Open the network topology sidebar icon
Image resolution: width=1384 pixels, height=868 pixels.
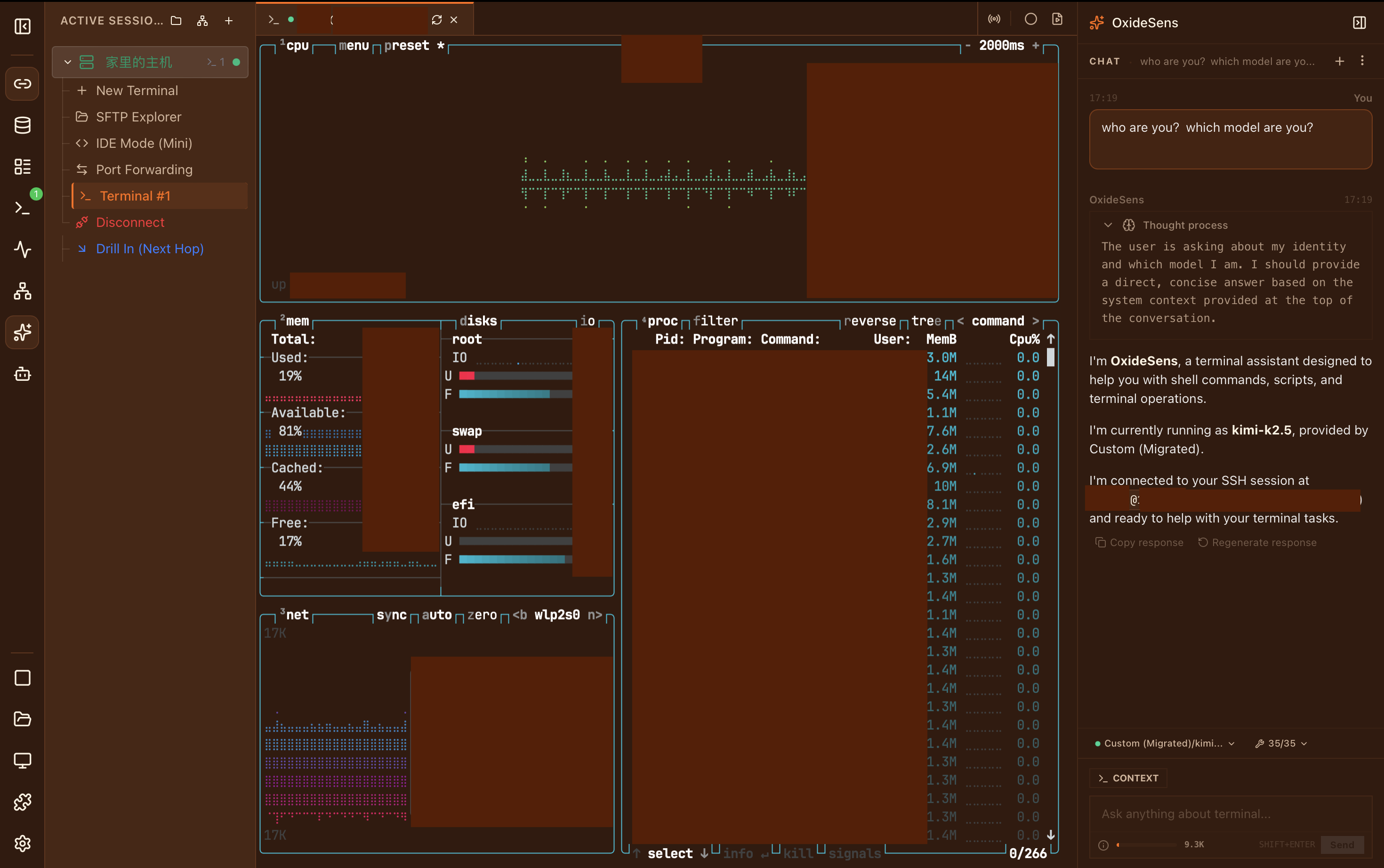point(23,291)
